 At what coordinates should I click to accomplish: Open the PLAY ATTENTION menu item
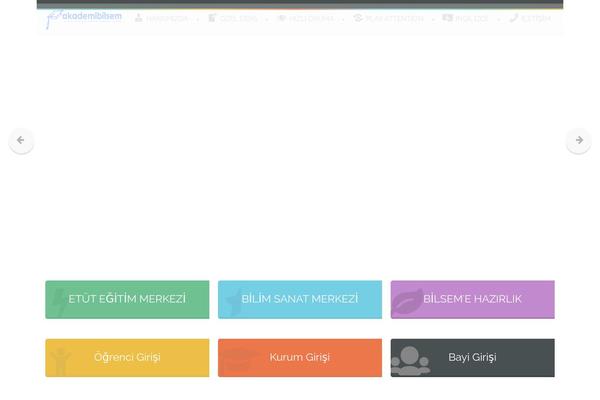click(388, 18)
